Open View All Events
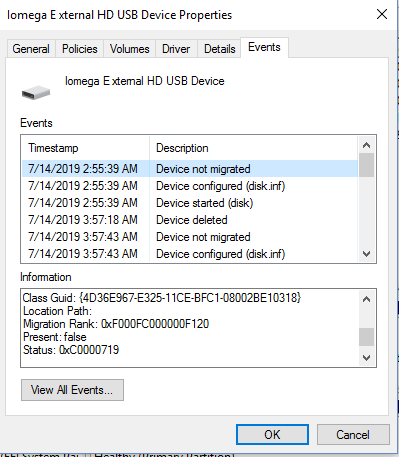Image resolution: width=399 pixels, height=457 pixels. [x=72, y=390]
